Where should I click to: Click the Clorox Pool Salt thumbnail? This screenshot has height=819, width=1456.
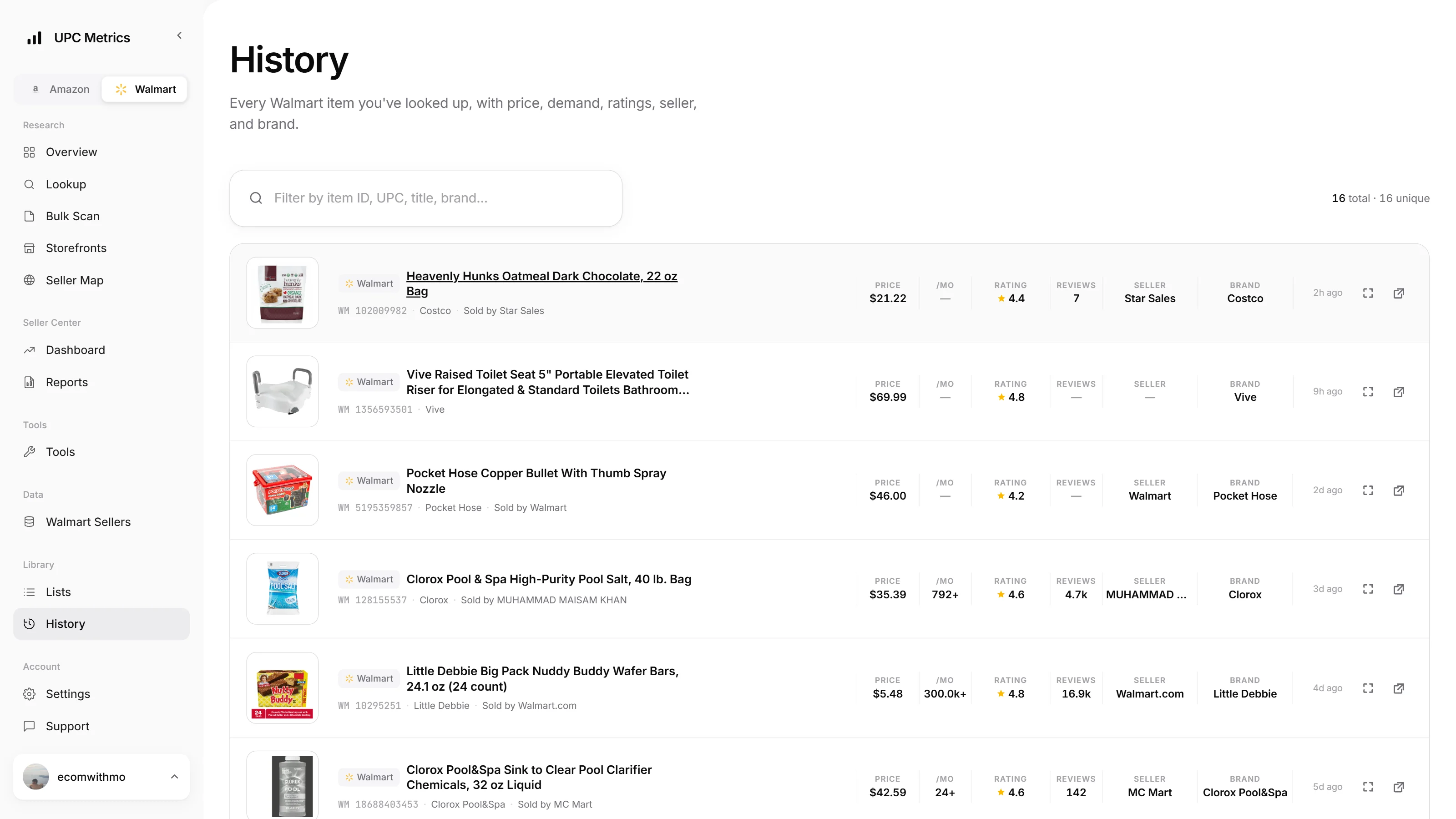(x=282, y=588)
